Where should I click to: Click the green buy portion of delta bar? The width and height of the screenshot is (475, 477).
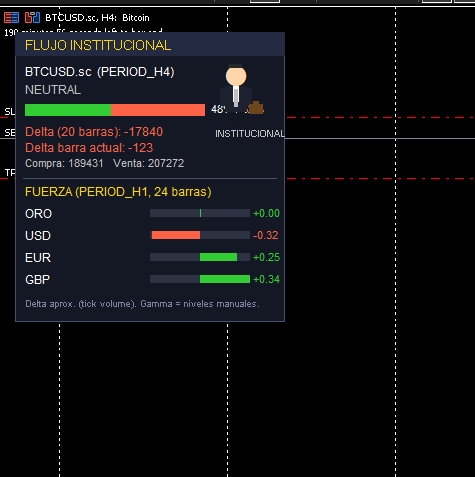tap(68, 110)
